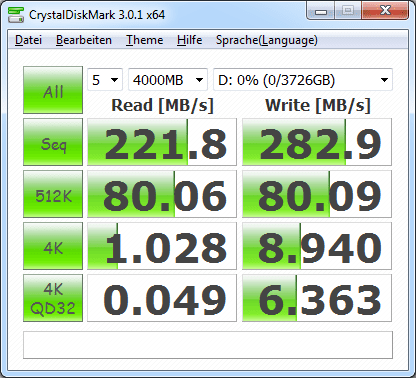Image resolution: width=416 pixels, height=378 pixels.
Task: Close the CrystalDiskMark window
Action: [x=385, y=11]
